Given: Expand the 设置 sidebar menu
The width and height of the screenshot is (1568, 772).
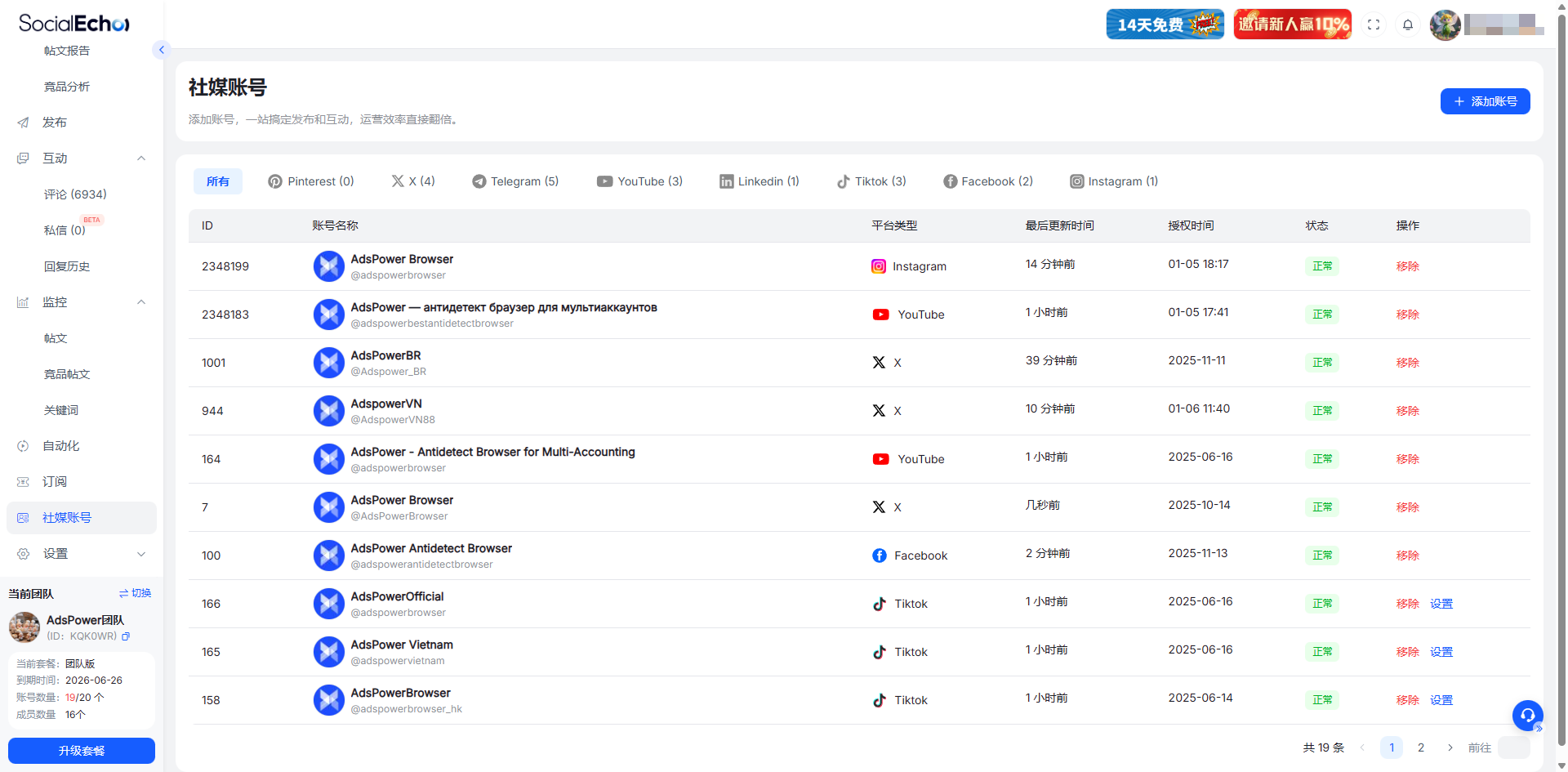Looking at the screenshot, I should [141, 554].
